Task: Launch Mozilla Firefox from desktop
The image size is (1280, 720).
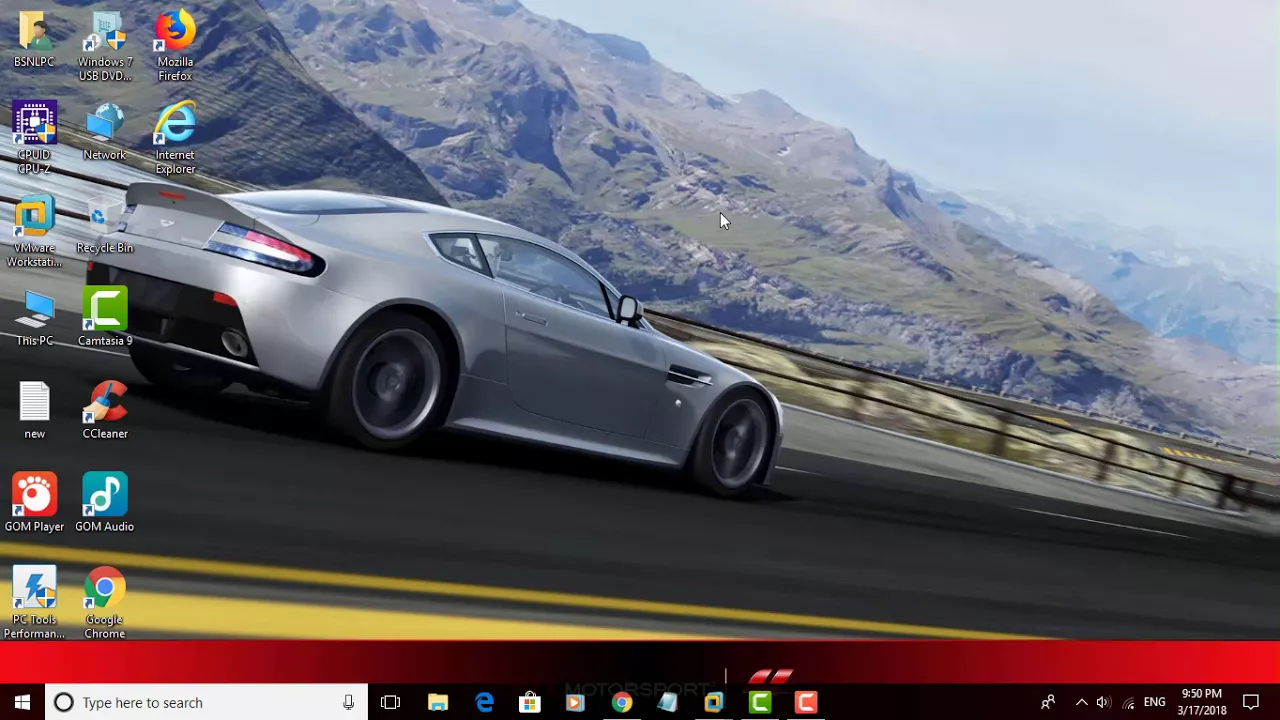Action: click(175, 47)
